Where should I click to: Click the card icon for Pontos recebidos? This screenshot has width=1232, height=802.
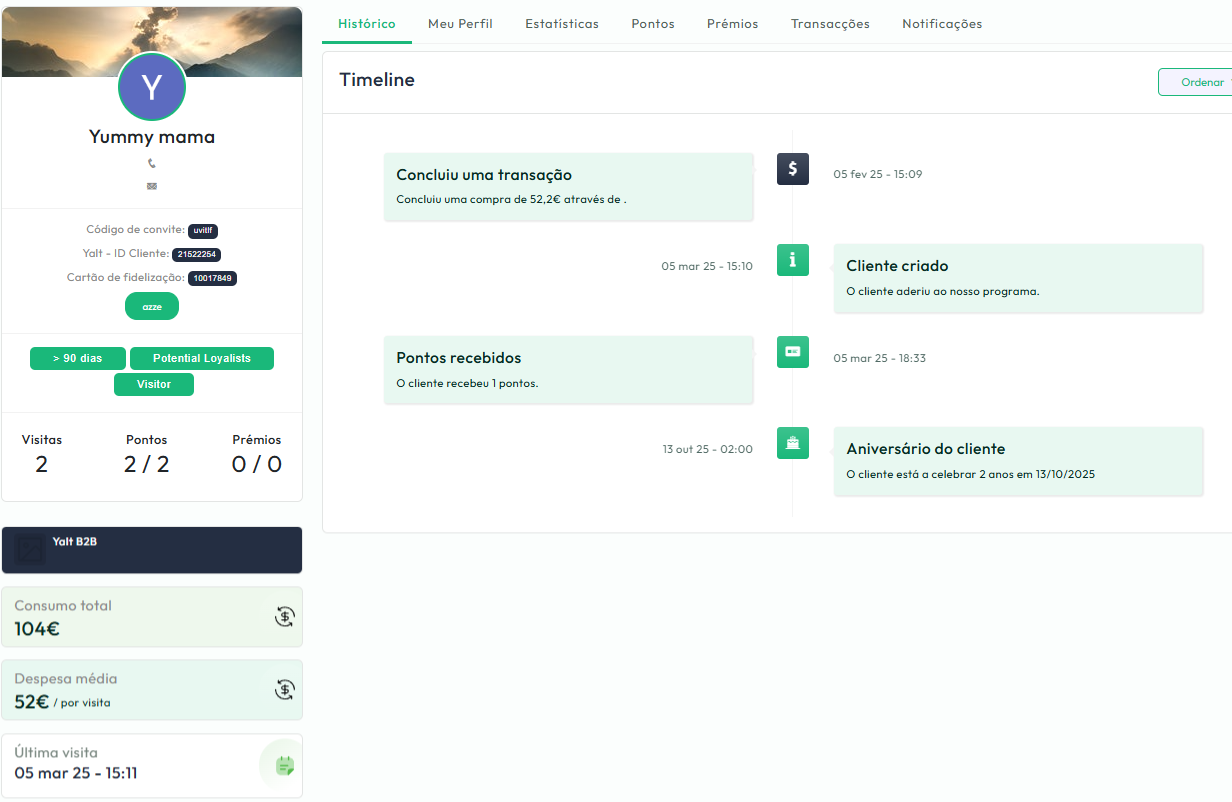click(x=792, y=352)
